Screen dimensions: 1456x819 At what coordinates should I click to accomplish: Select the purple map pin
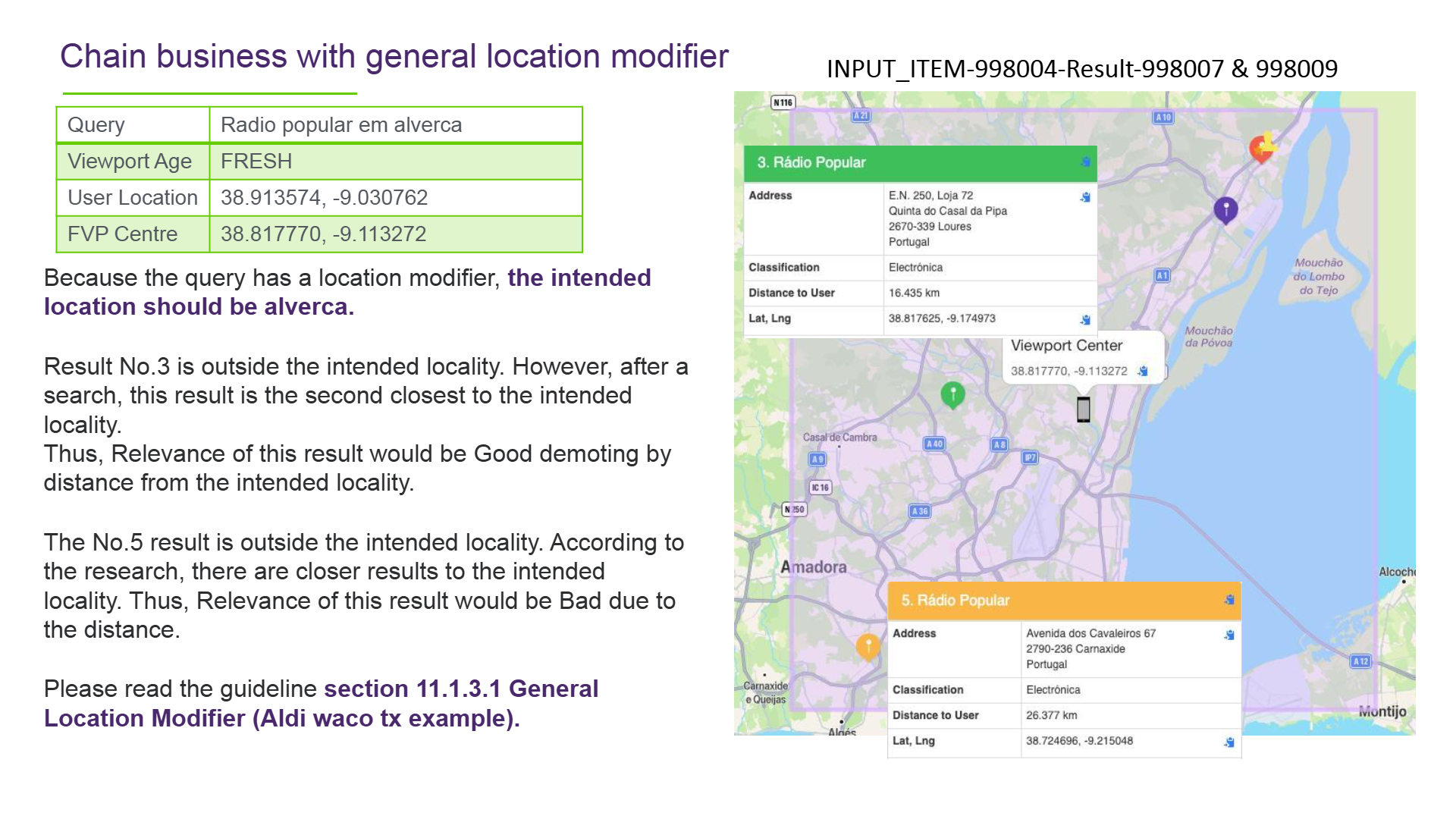coord(1225,209)
